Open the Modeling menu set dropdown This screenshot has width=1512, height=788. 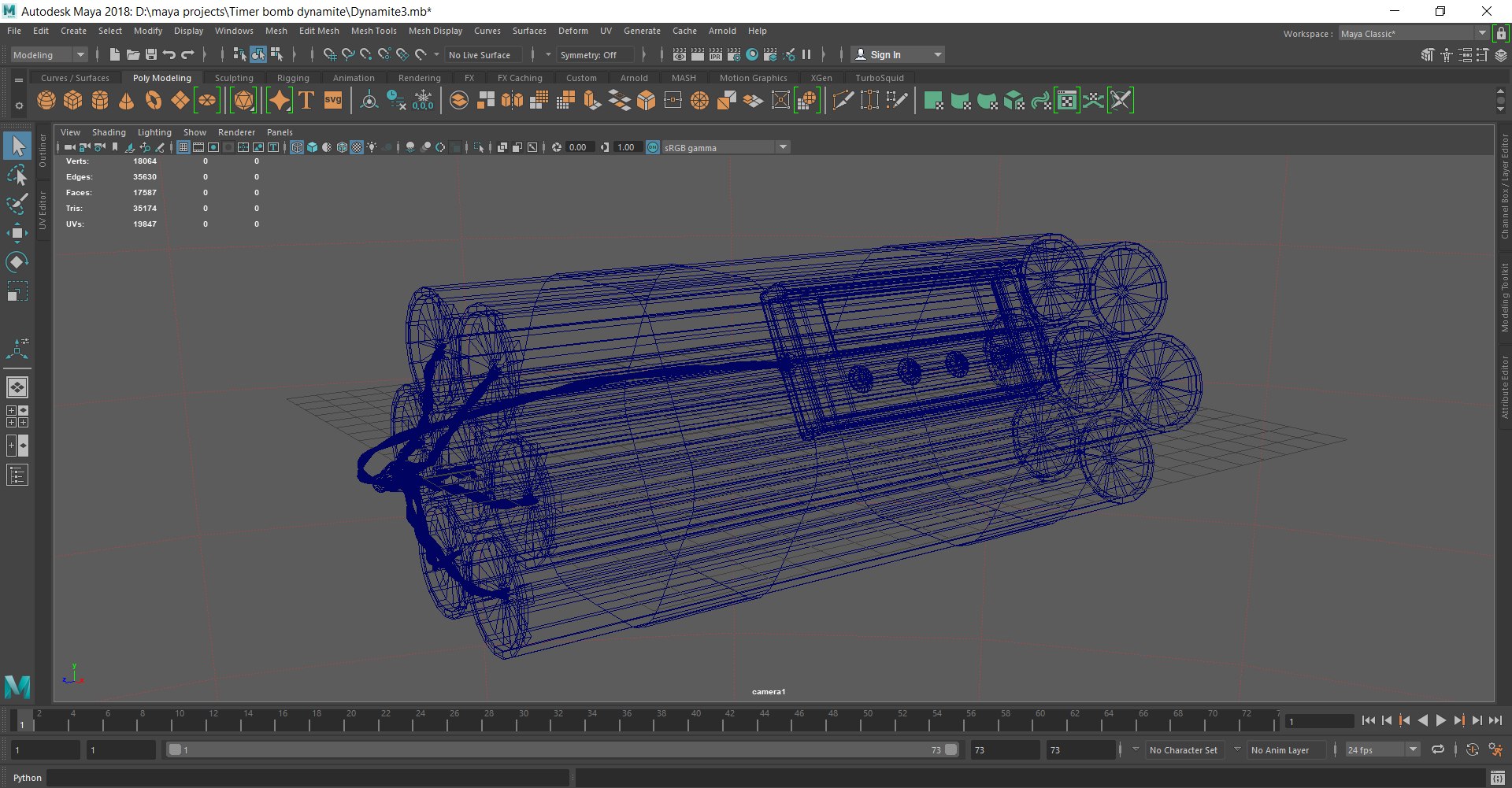(x=49, y=54)
